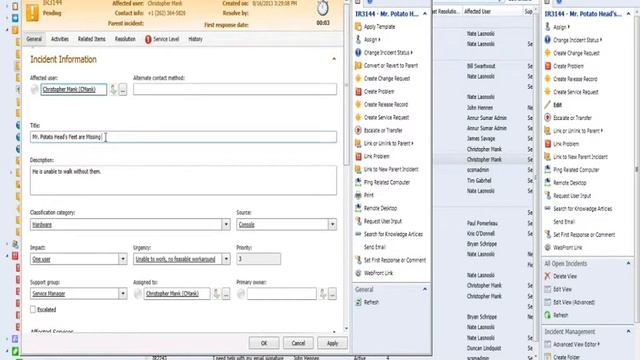Open the Related Items tab
This screenshot has width=640, height=360.
coord(91,39)
